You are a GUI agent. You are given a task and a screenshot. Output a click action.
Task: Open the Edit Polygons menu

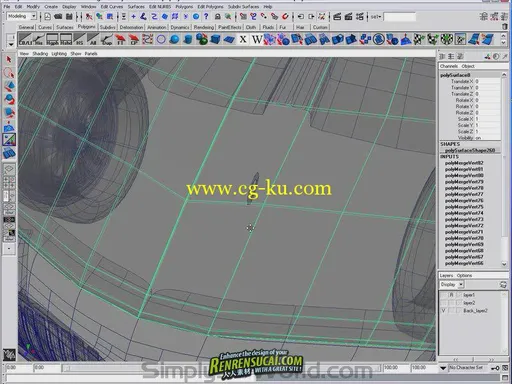pos(210,6)
